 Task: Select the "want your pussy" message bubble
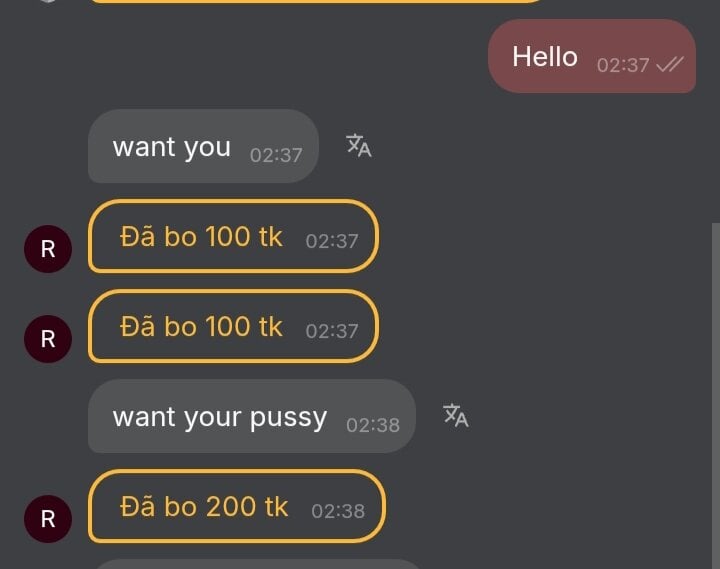252,416
